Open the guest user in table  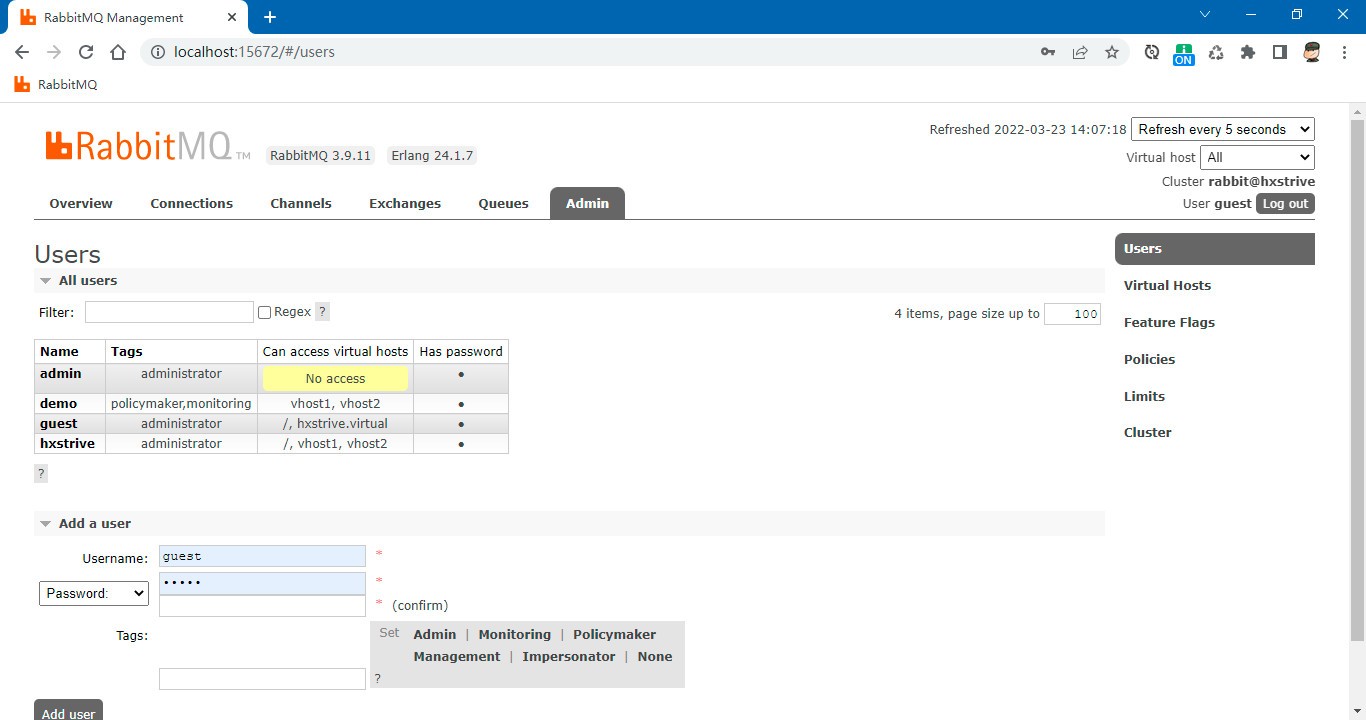click(58, 424)
